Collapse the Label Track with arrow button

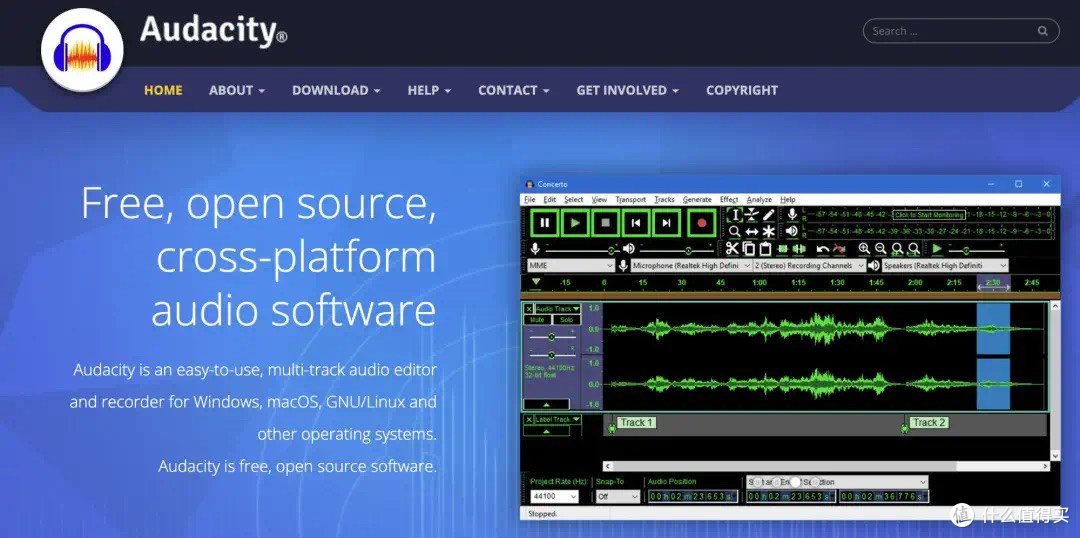coord(546,431)
